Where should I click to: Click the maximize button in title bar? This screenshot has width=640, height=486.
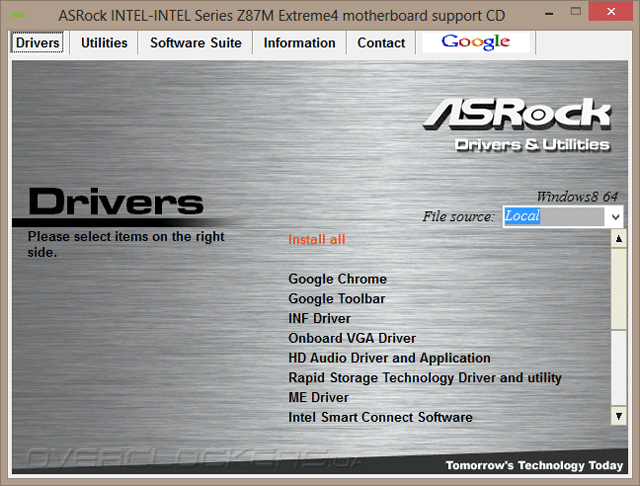(576, 12)
